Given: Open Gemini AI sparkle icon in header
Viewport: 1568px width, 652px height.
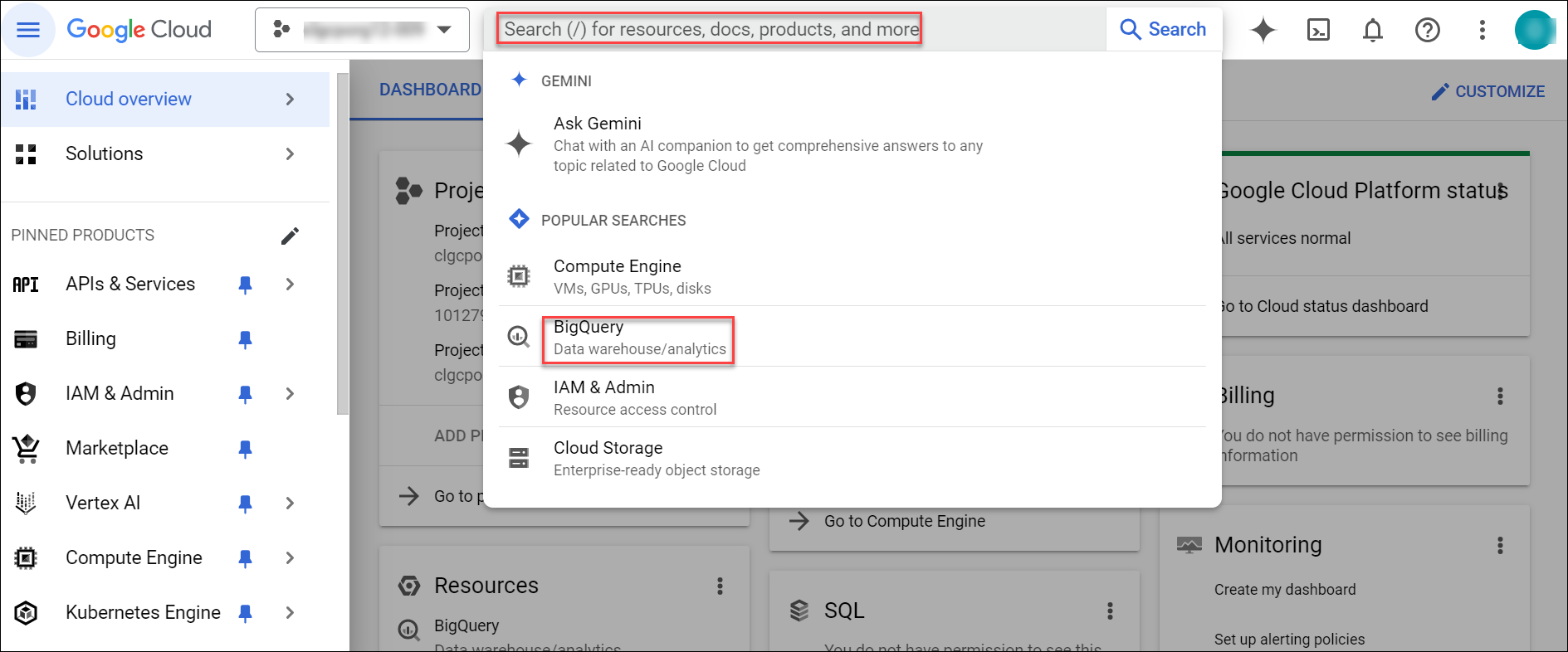Looking at the screenshot, I should coord(1263,30).
